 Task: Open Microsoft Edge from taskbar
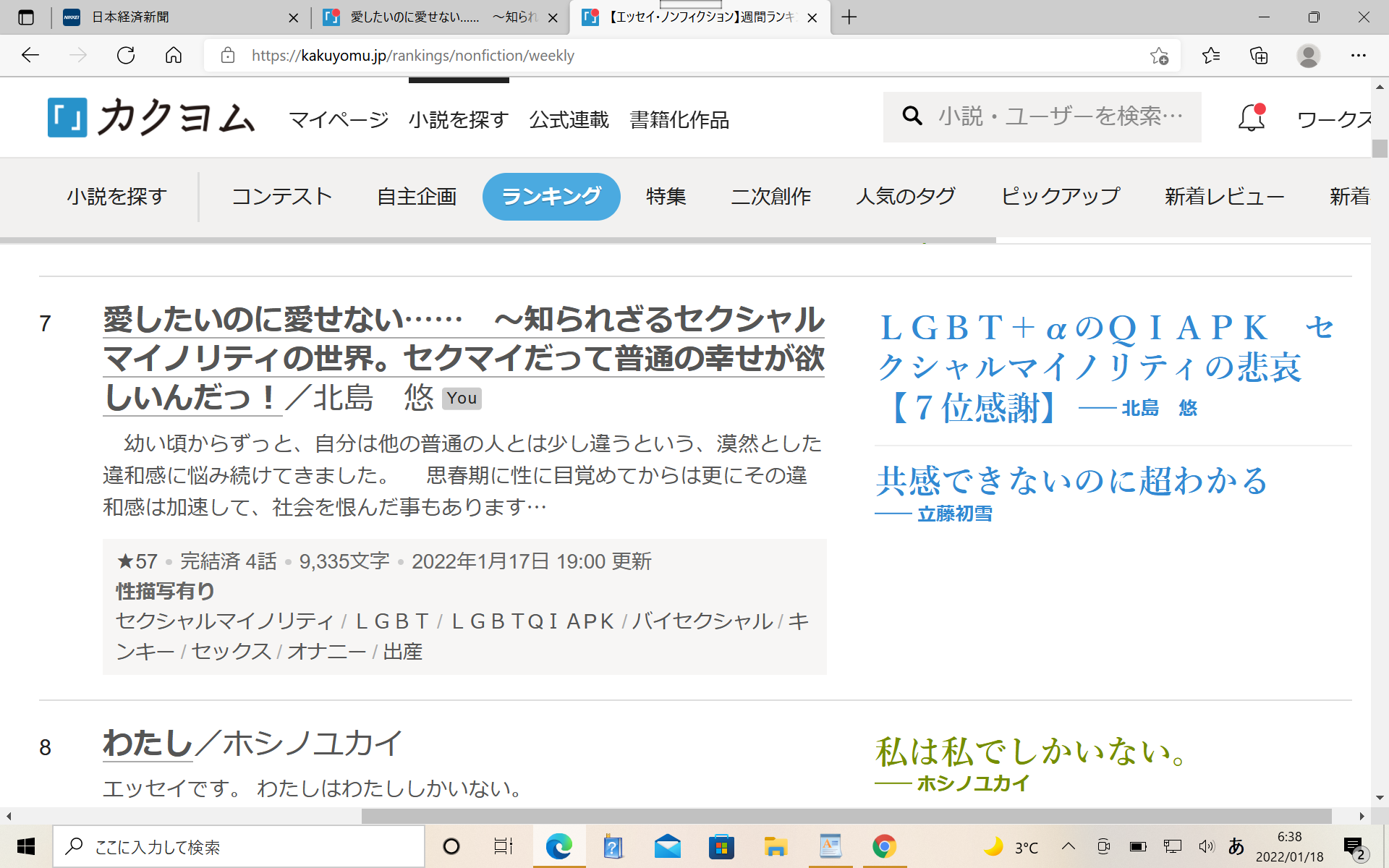(558, 846)
